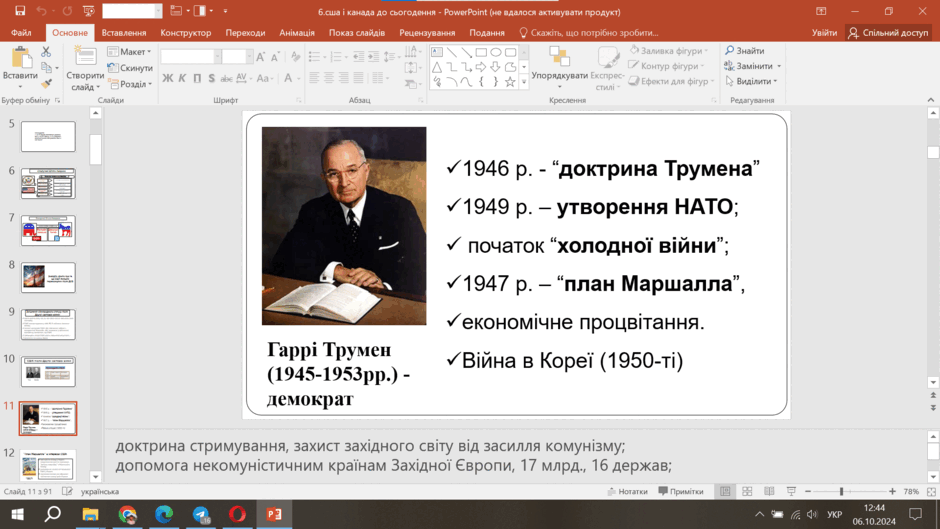Screen dimensions: 940x529
Task: Expand the shapes gallery More arrow
Action: coord(524,83)
